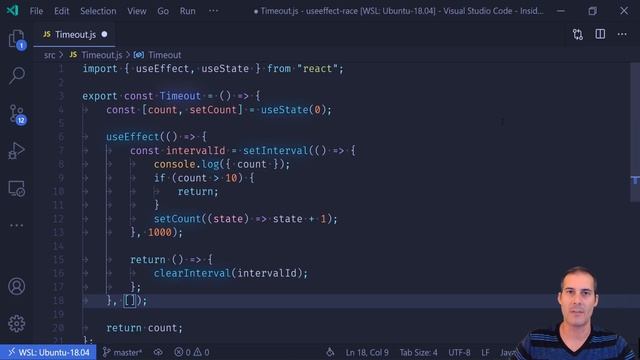Open the Go menu
Image resolution: width=640 pixels, height=360 pixels.
163,11
